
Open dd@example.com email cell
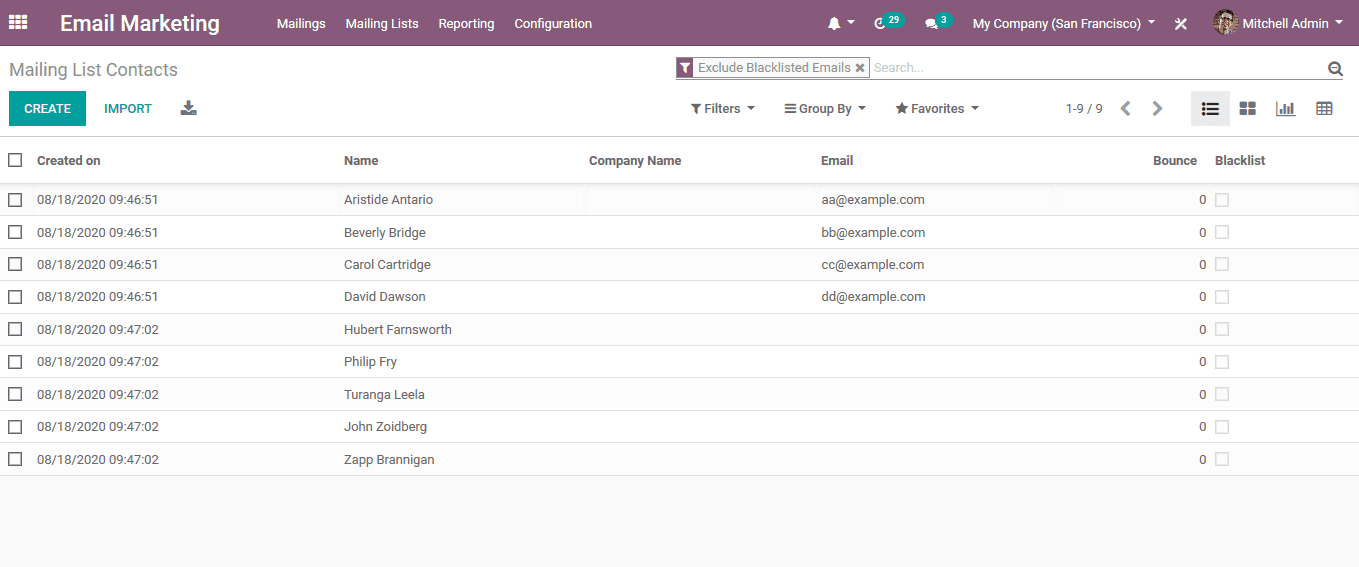[x=873, y=297]
